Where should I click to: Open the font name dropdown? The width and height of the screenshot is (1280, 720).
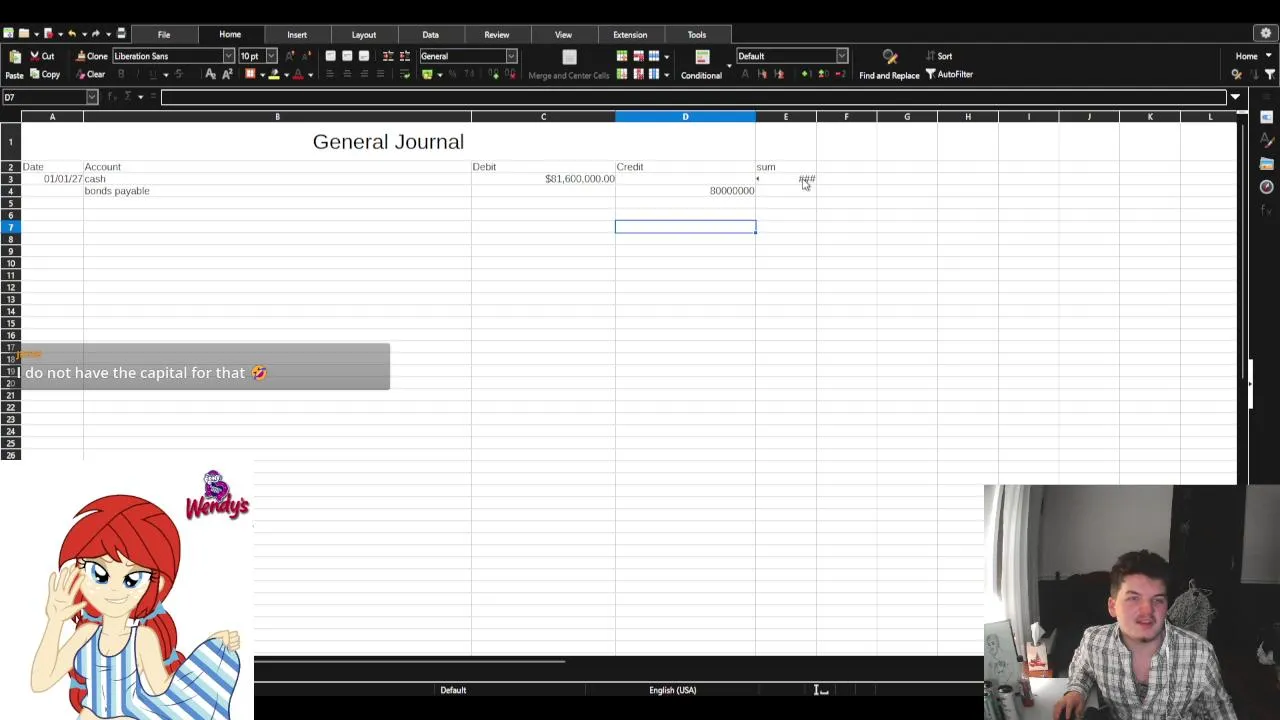(228, 56)
